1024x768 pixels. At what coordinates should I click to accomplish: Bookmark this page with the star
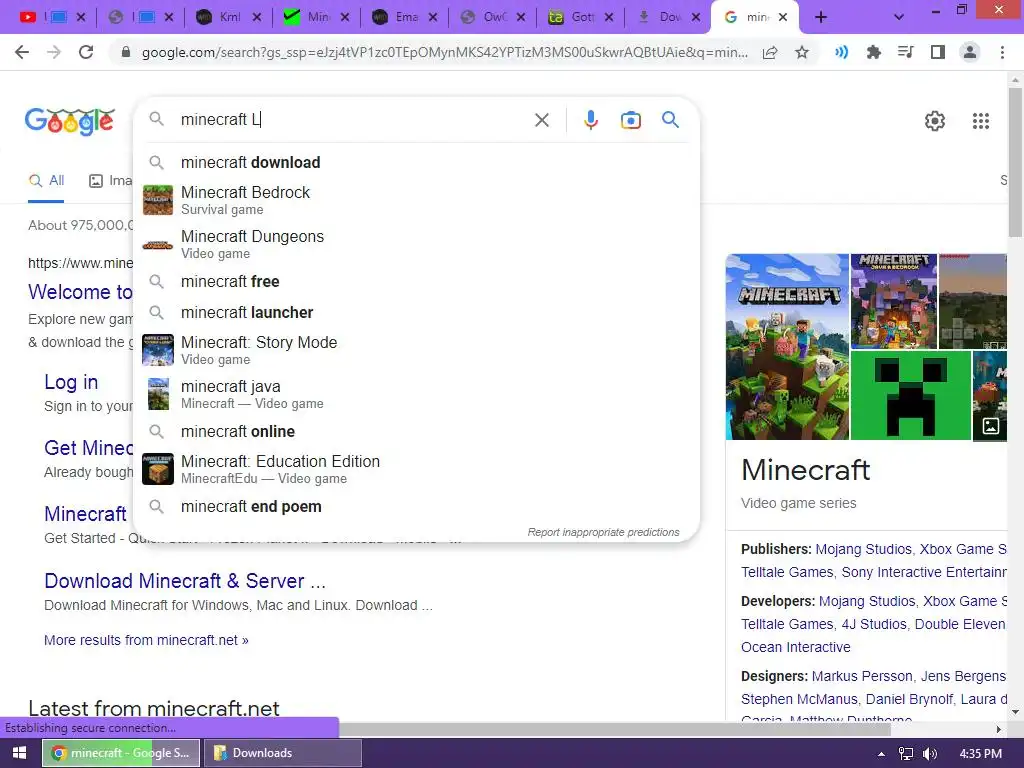pos(802,52)
